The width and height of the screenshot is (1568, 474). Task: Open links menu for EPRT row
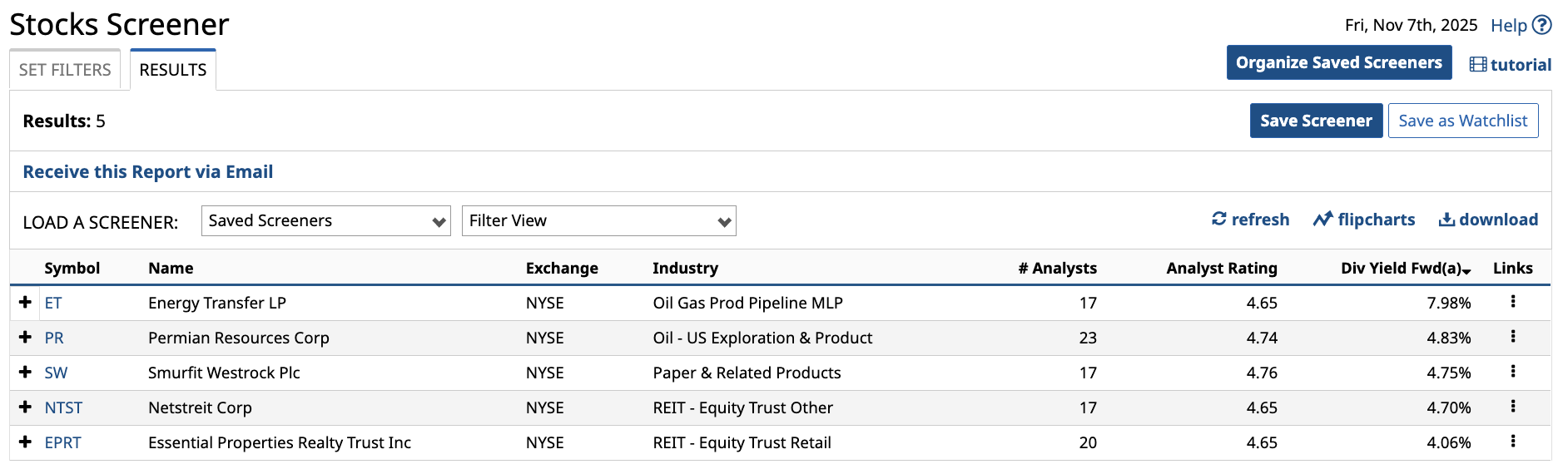point(1512,442)
